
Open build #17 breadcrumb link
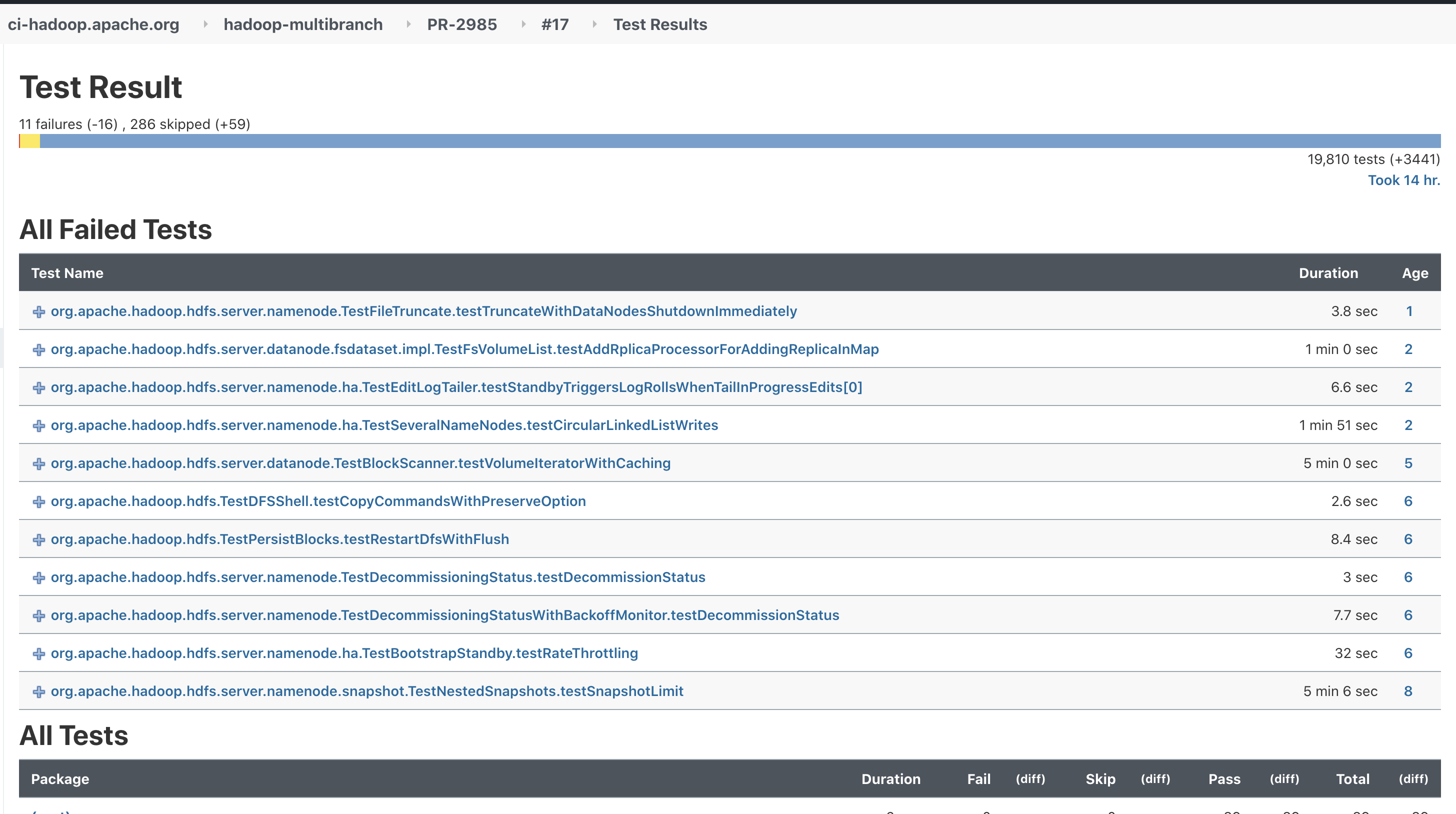point(554,24)
